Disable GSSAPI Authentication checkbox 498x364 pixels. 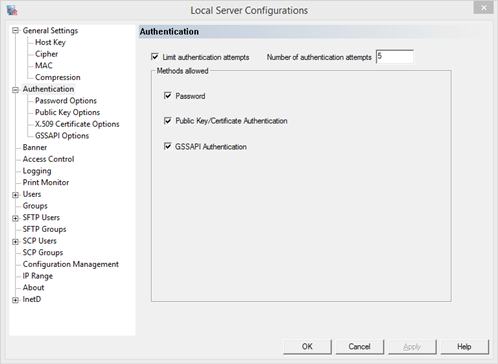pos(168,146)
